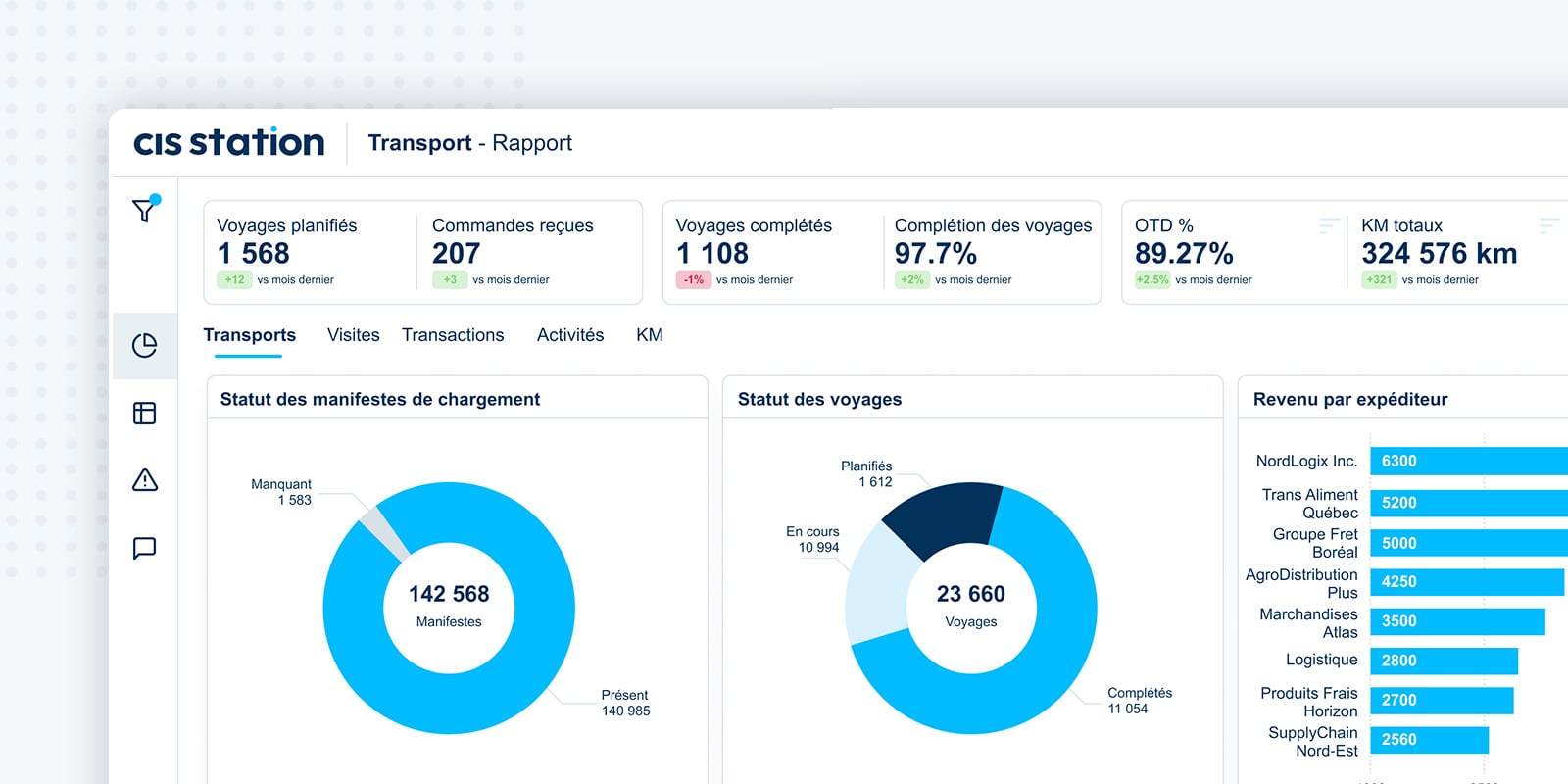Click the Voyages planifiés 1 568 metric
1568x784 pixels.
pyautogui.click(x=253, y=253)
